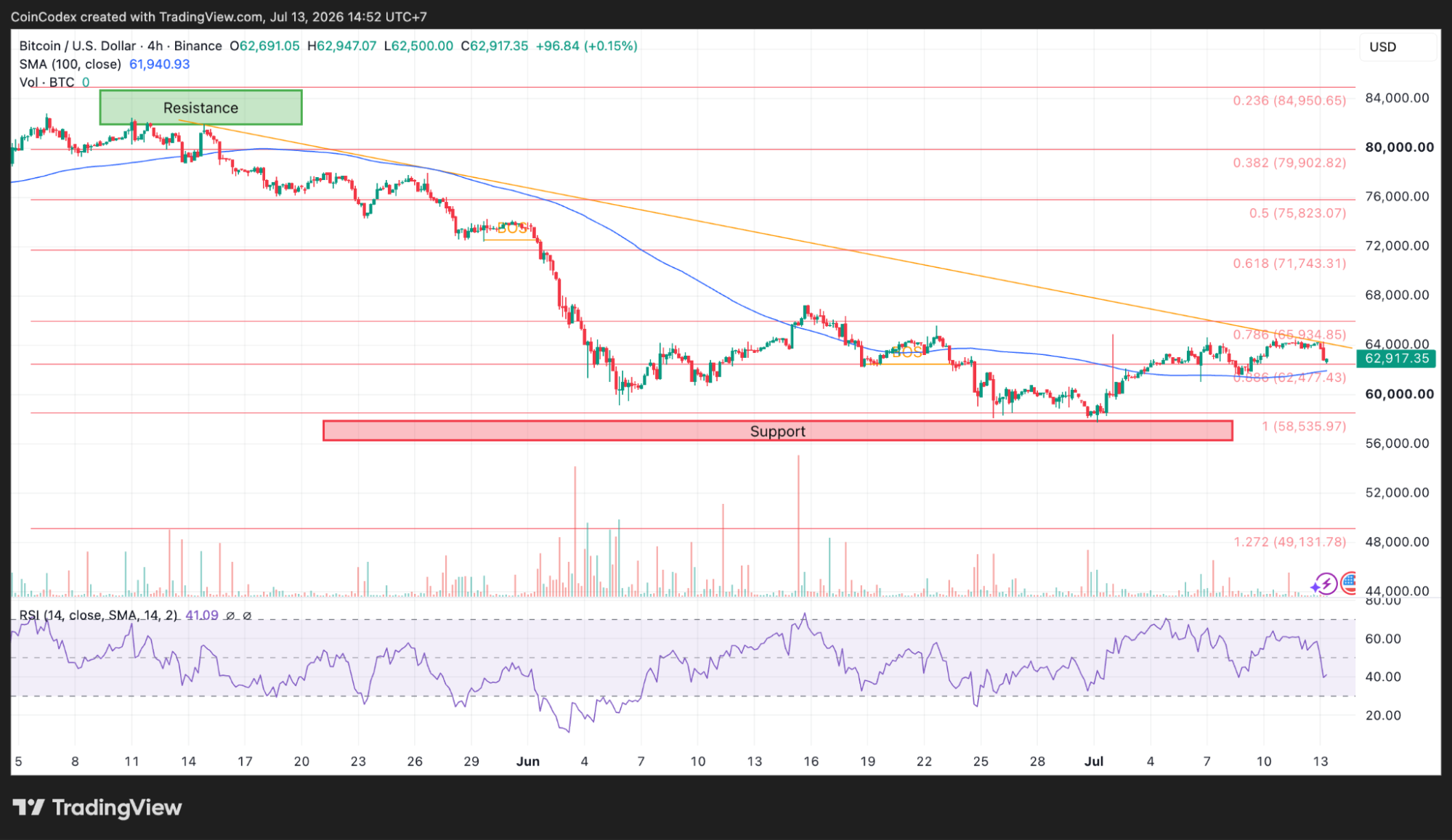Click the 28 date label on the time axis
1452x840 pixels.
click(x=1037, y=762)
